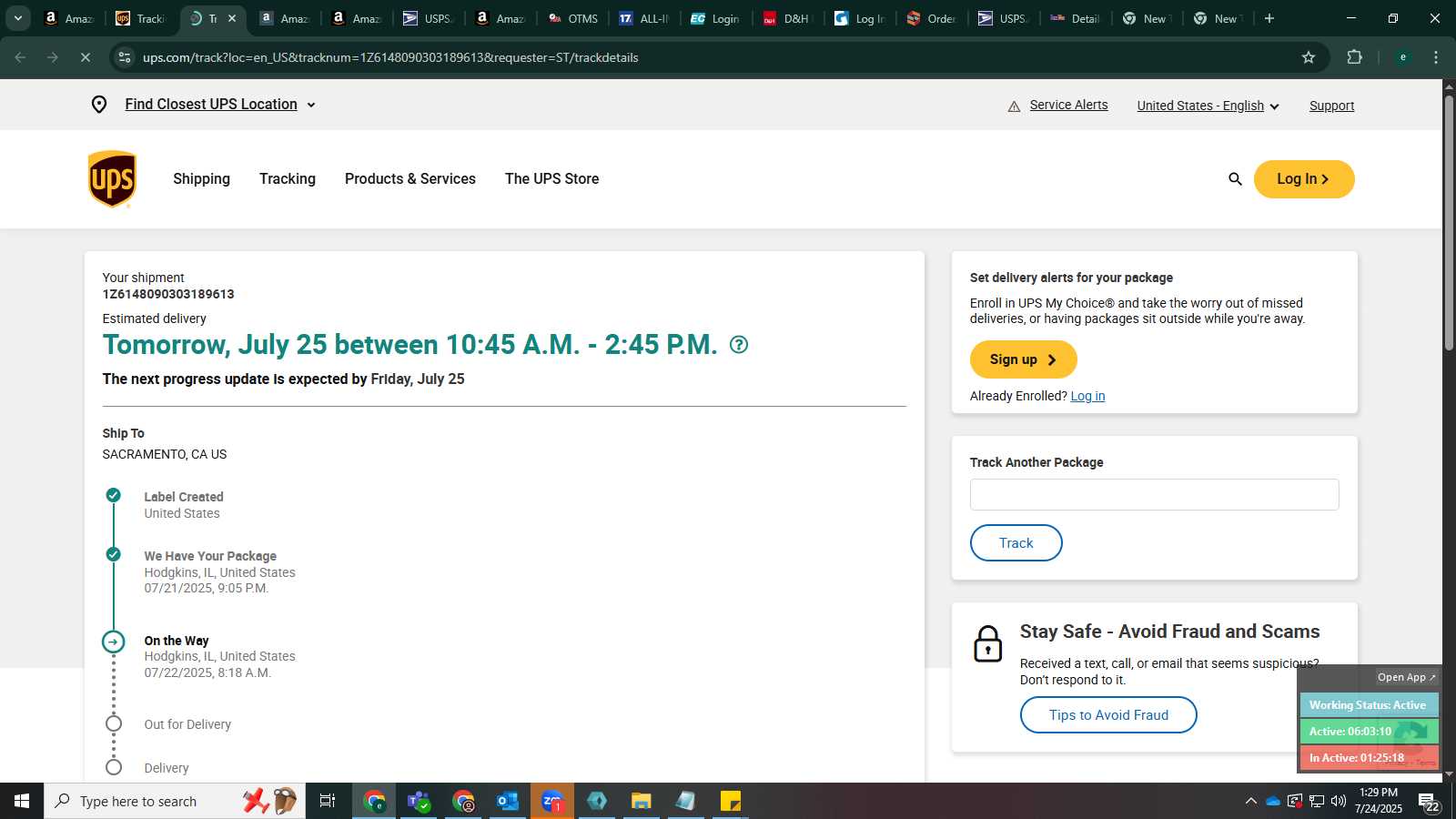This screenshot has width=1456, height=819.
Task: Open the Support link
Action: [1331, 106]
